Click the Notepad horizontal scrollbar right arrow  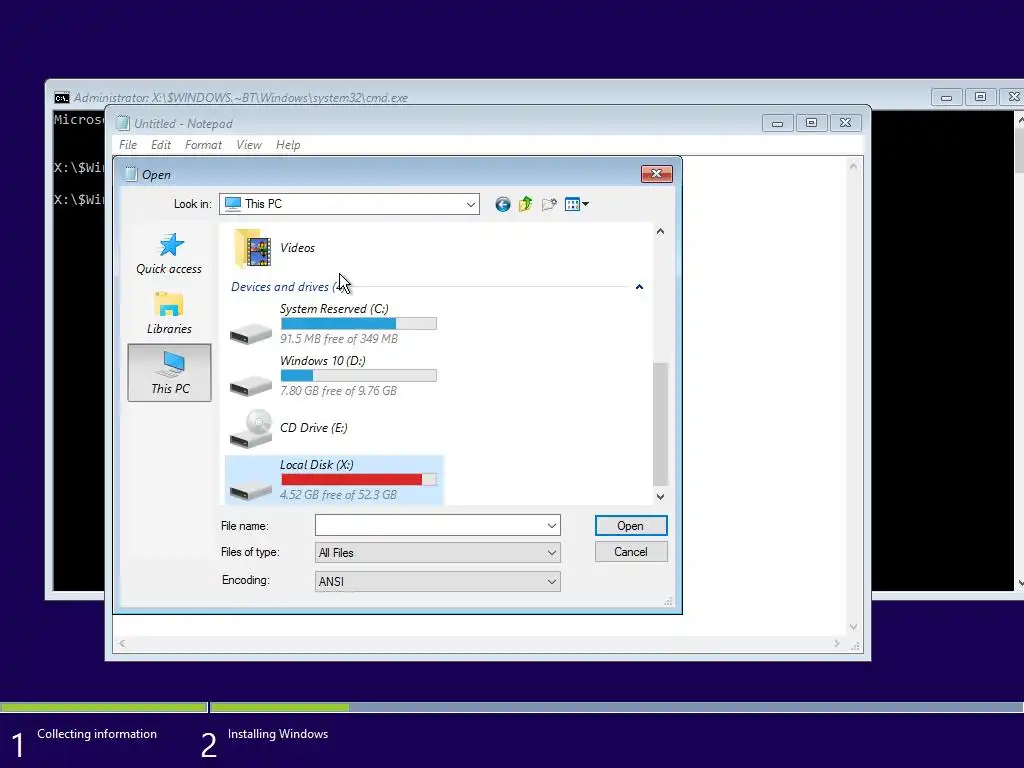837,644
